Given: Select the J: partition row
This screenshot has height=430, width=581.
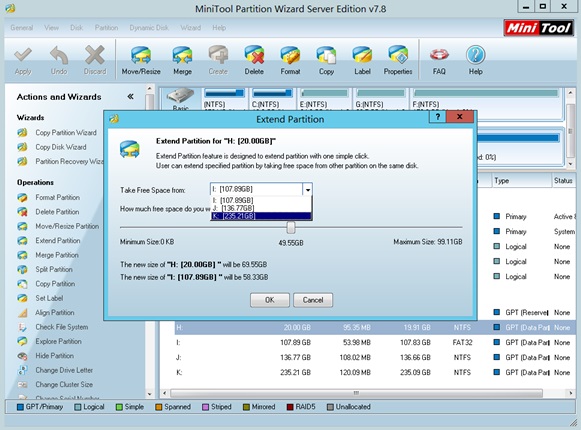Looking at the screenshot, I should [375, 358].
